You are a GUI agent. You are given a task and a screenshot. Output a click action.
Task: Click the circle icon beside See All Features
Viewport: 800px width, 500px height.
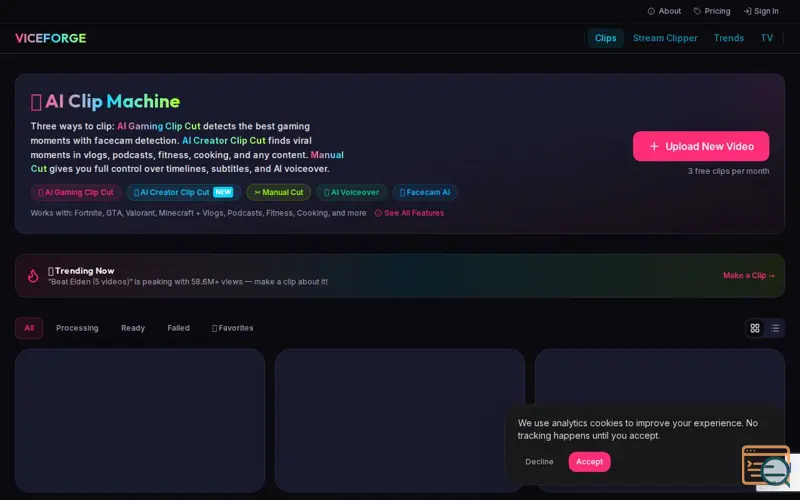pyautogui.click(x=378, y=213)
